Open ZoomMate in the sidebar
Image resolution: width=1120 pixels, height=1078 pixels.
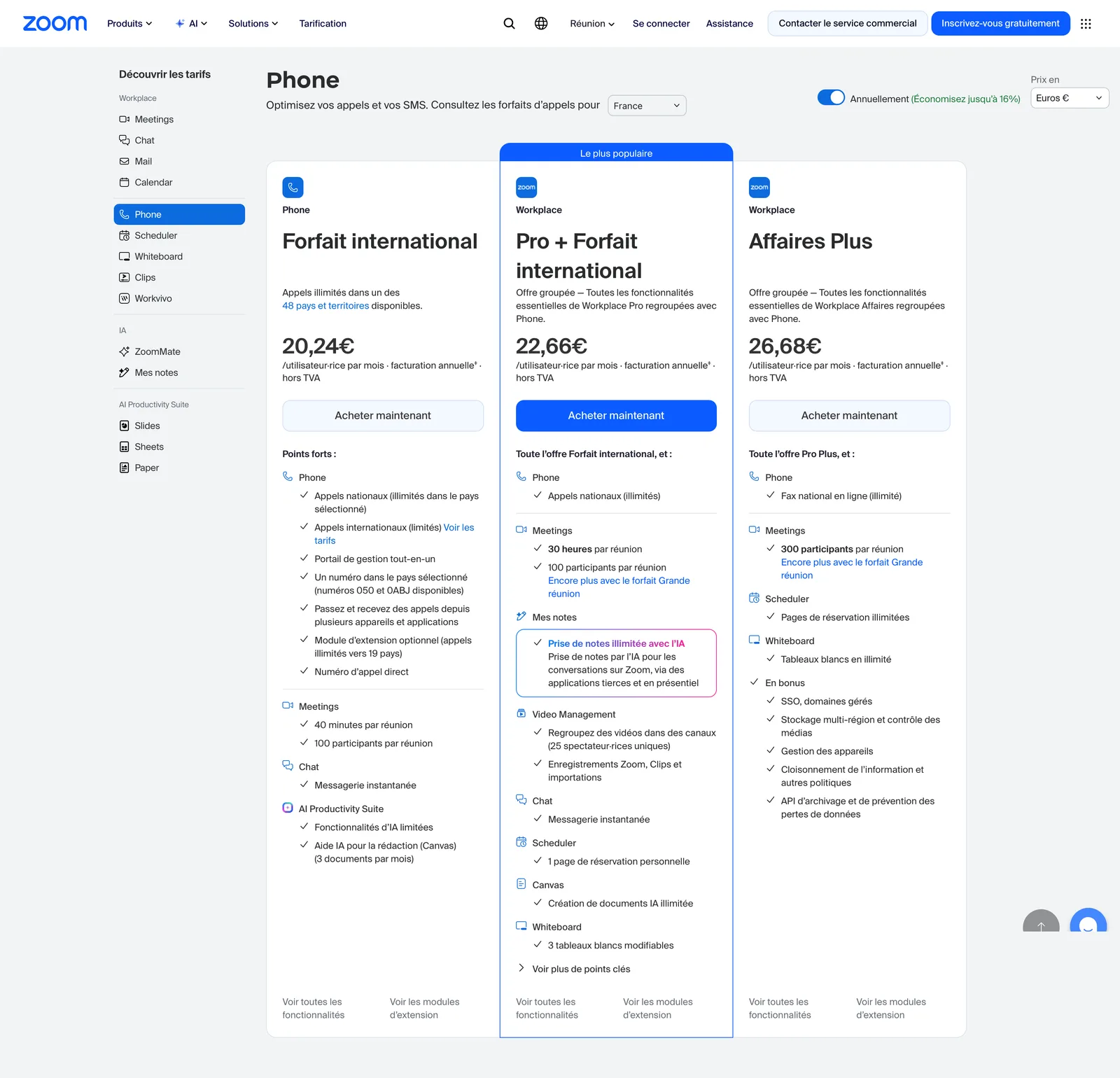pos(179,352)
